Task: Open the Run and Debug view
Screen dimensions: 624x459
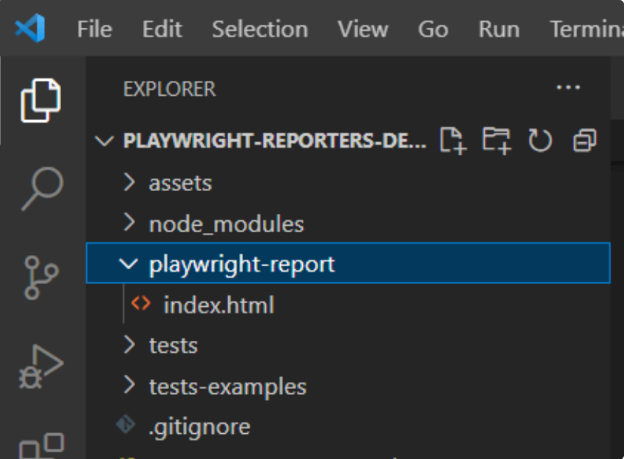Action: tap(41, 367)
